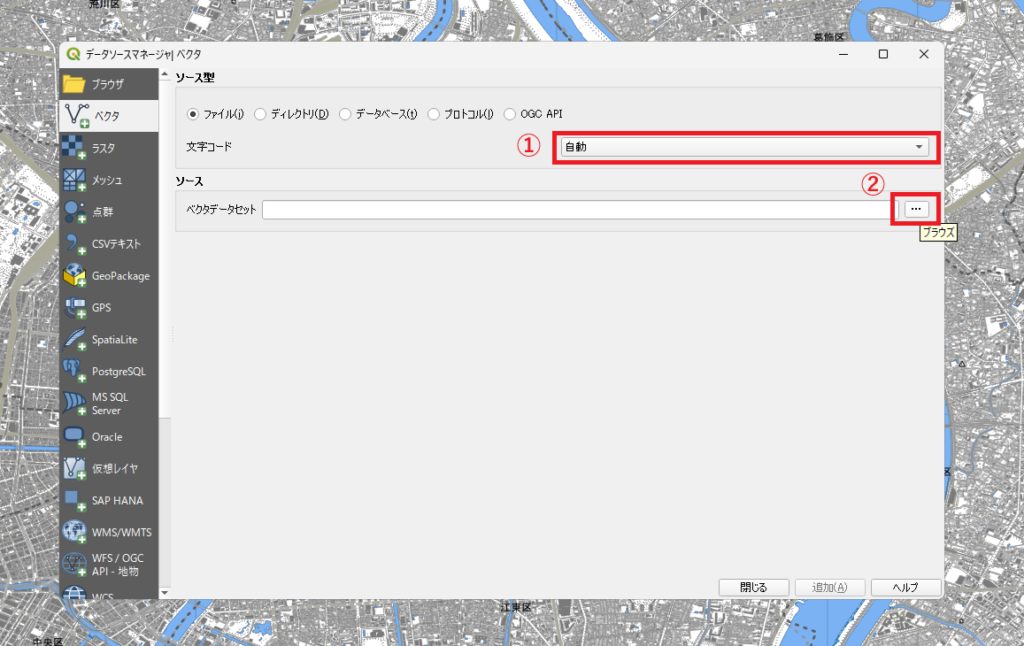Select the ファイル source type radio button

tap(195, 114)
